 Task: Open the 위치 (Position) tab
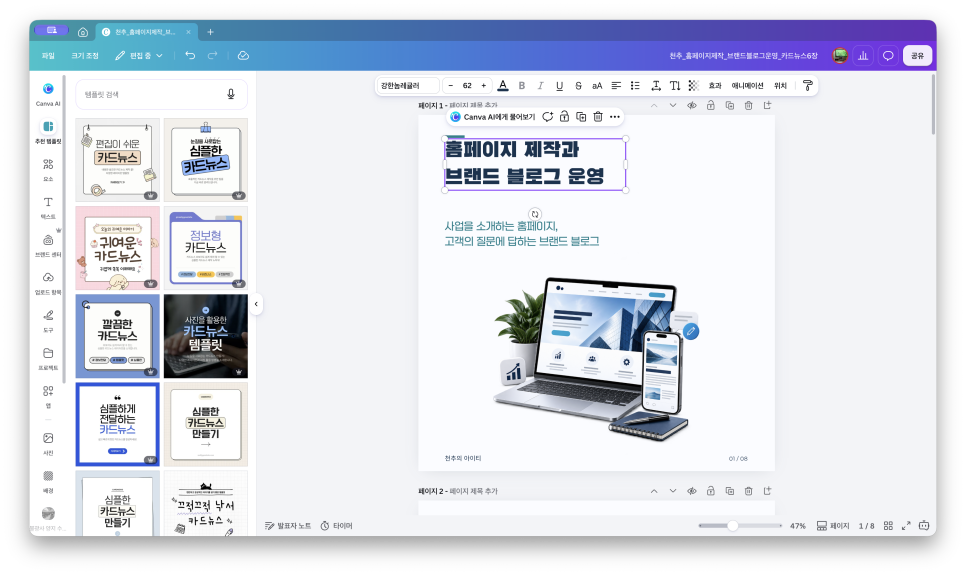pos(780,86)
